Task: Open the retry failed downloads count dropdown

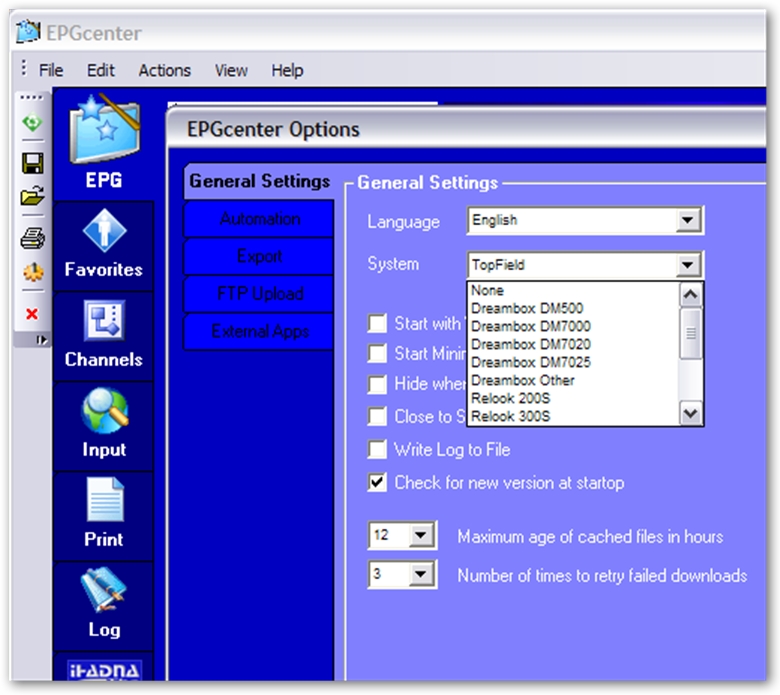Action: [422, 575]
